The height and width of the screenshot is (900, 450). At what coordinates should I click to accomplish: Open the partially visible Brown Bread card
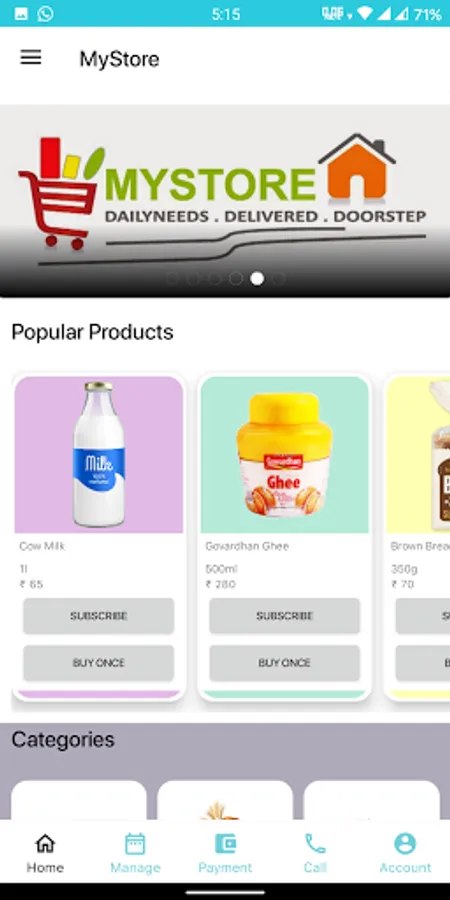418,537
